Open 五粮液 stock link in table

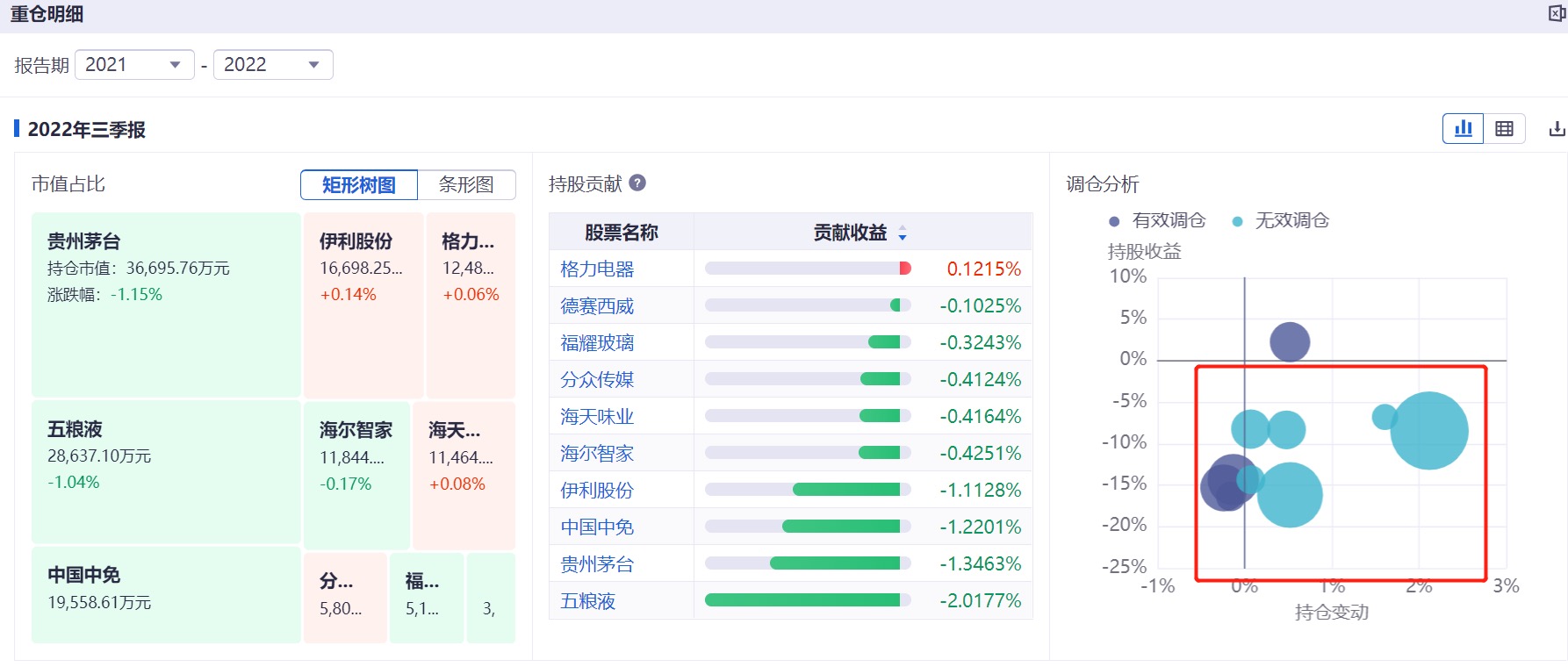click(588, 601)
